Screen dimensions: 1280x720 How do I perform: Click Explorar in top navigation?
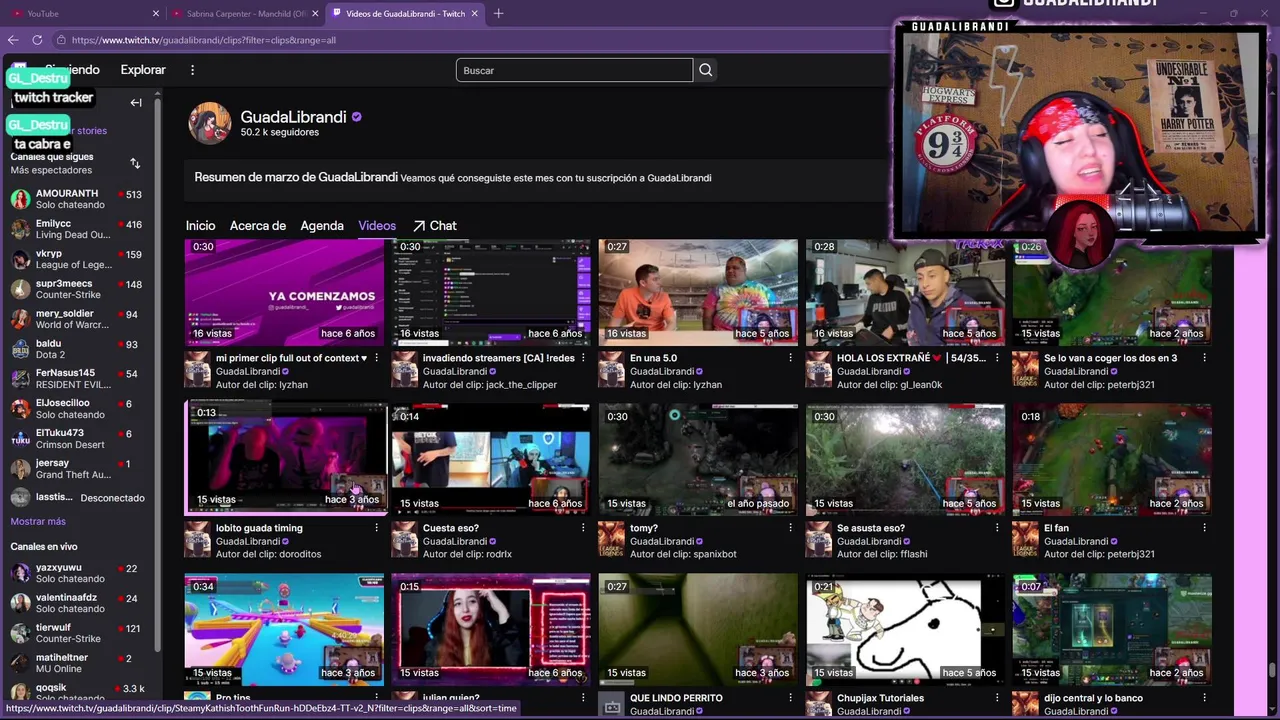coord(143,70)
